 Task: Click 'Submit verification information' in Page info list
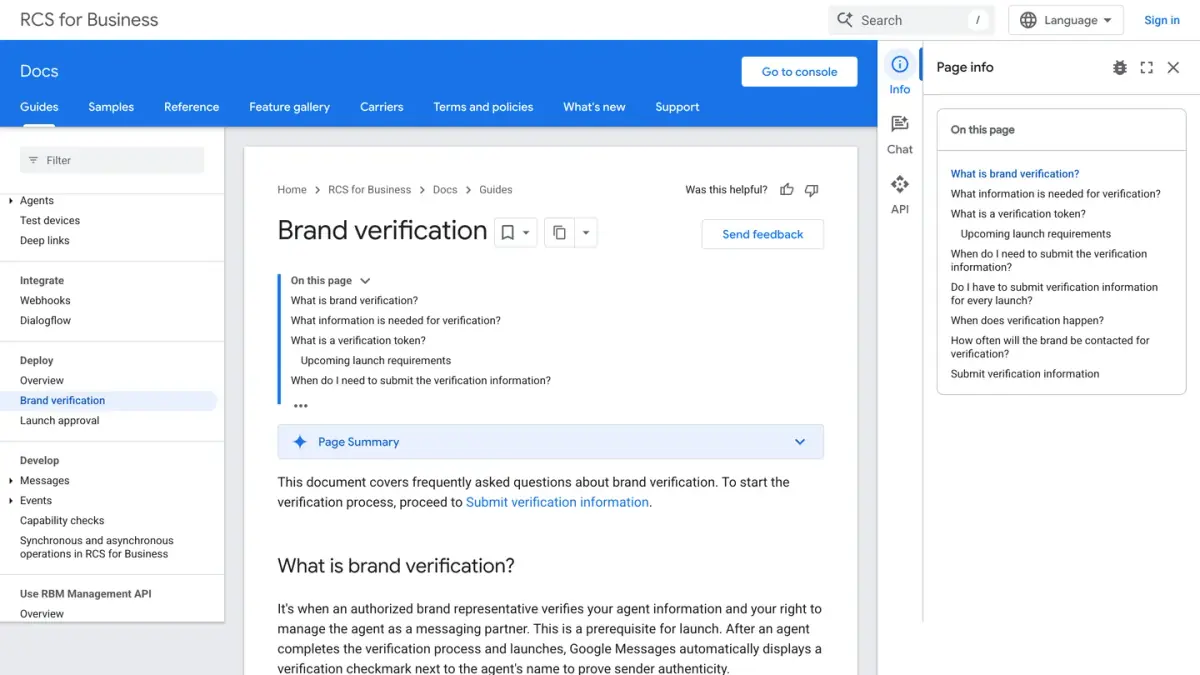1025,374
